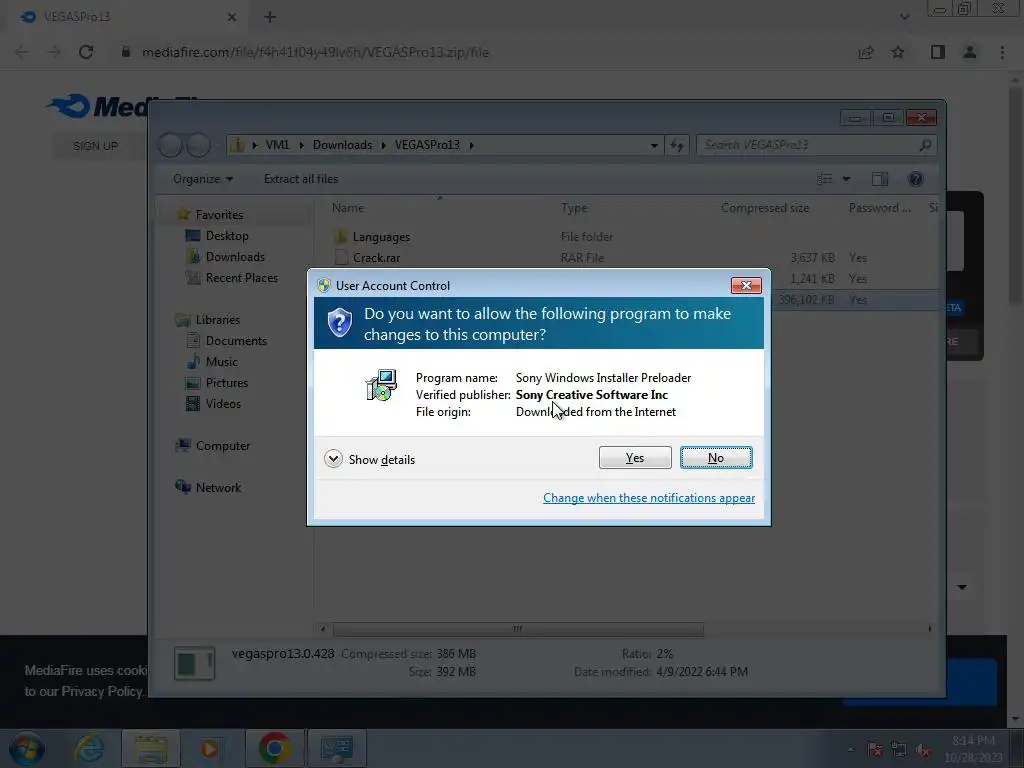
Task: Select the Languages folder
Action: 381,236
